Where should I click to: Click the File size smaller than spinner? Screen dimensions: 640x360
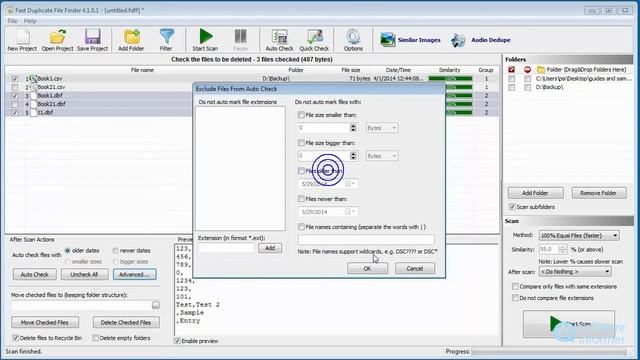(353, 128)
